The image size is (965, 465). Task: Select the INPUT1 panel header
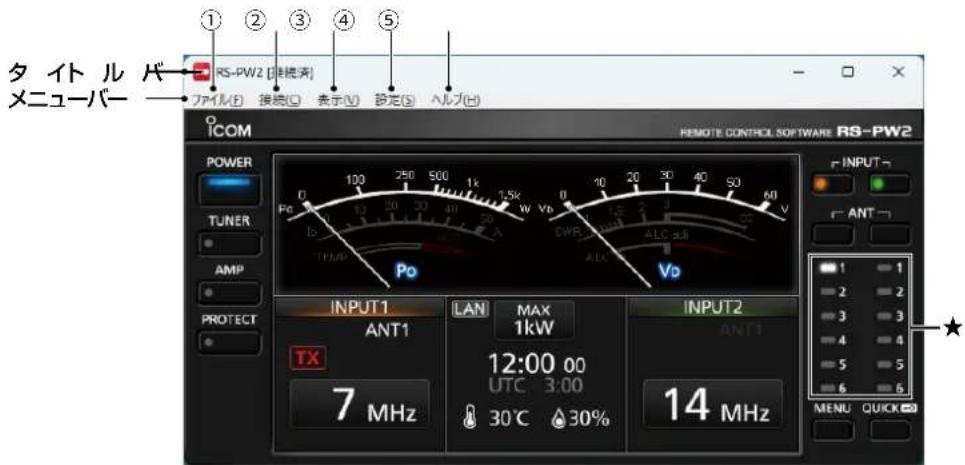(360, 308)
